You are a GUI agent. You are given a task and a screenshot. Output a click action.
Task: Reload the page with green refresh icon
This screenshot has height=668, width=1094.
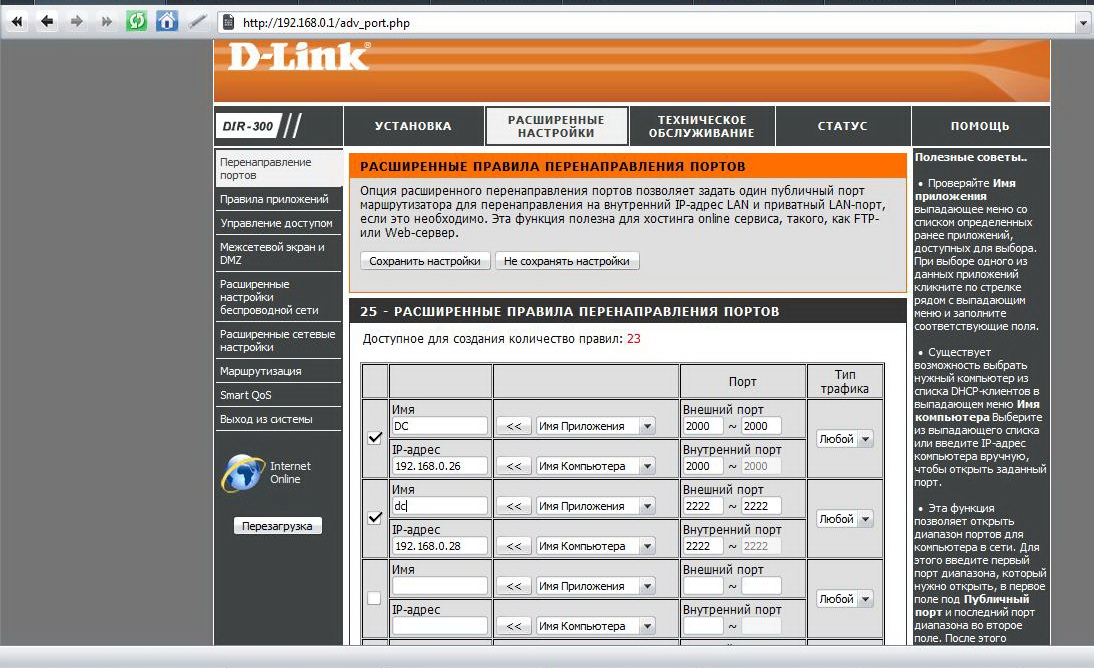pyautogui.click(x=136, y=21)
